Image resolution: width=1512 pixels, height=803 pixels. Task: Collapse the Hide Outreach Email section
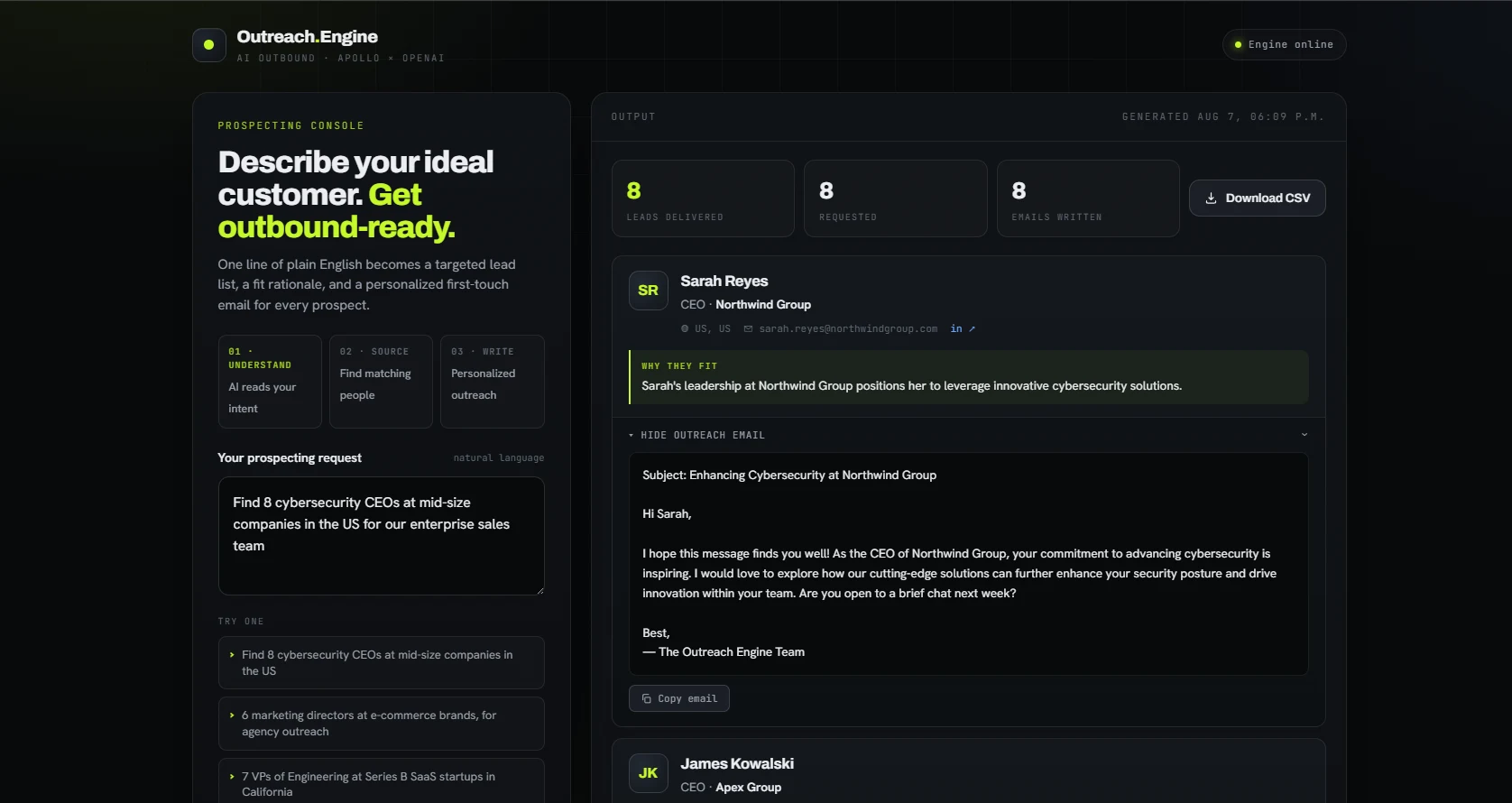pyautogui.click(x=968, y=435)
